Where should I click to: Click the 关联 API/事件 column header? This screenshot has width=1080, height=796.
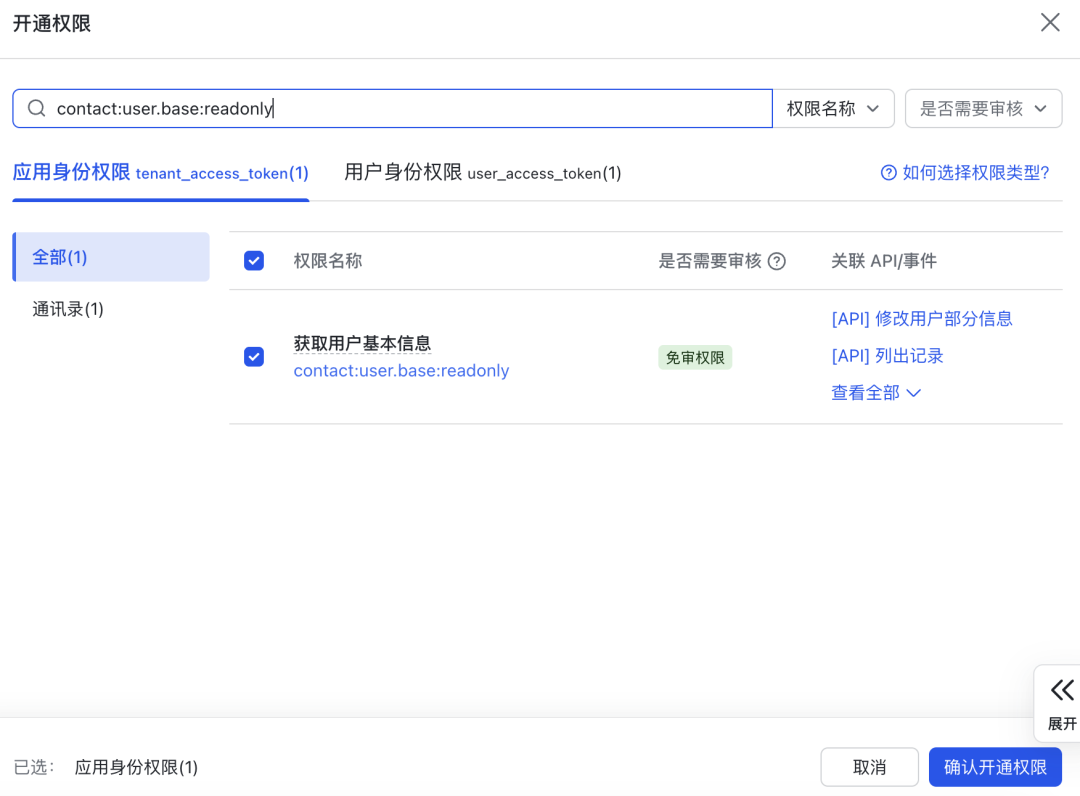point(884,261)
